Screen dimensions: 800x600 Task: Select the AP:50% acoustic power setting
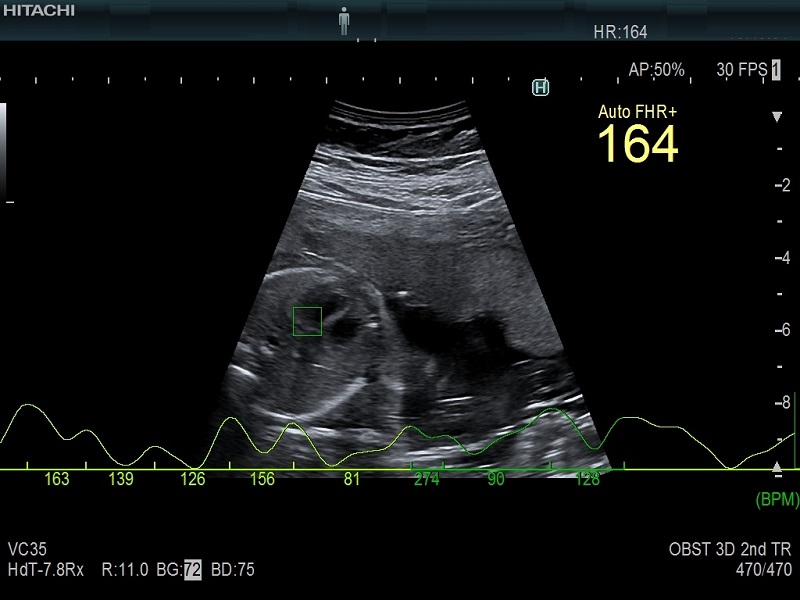click(x=656, y=70)
